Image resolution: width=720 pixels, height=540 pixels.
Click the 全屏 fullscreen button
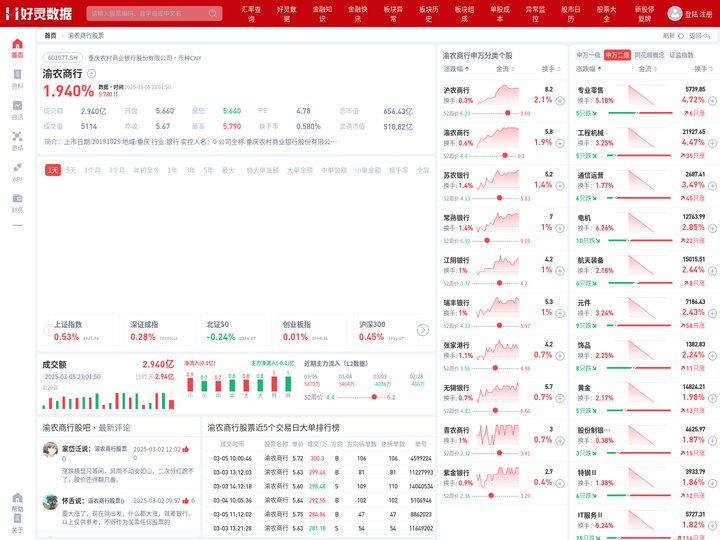click(422, 170)
